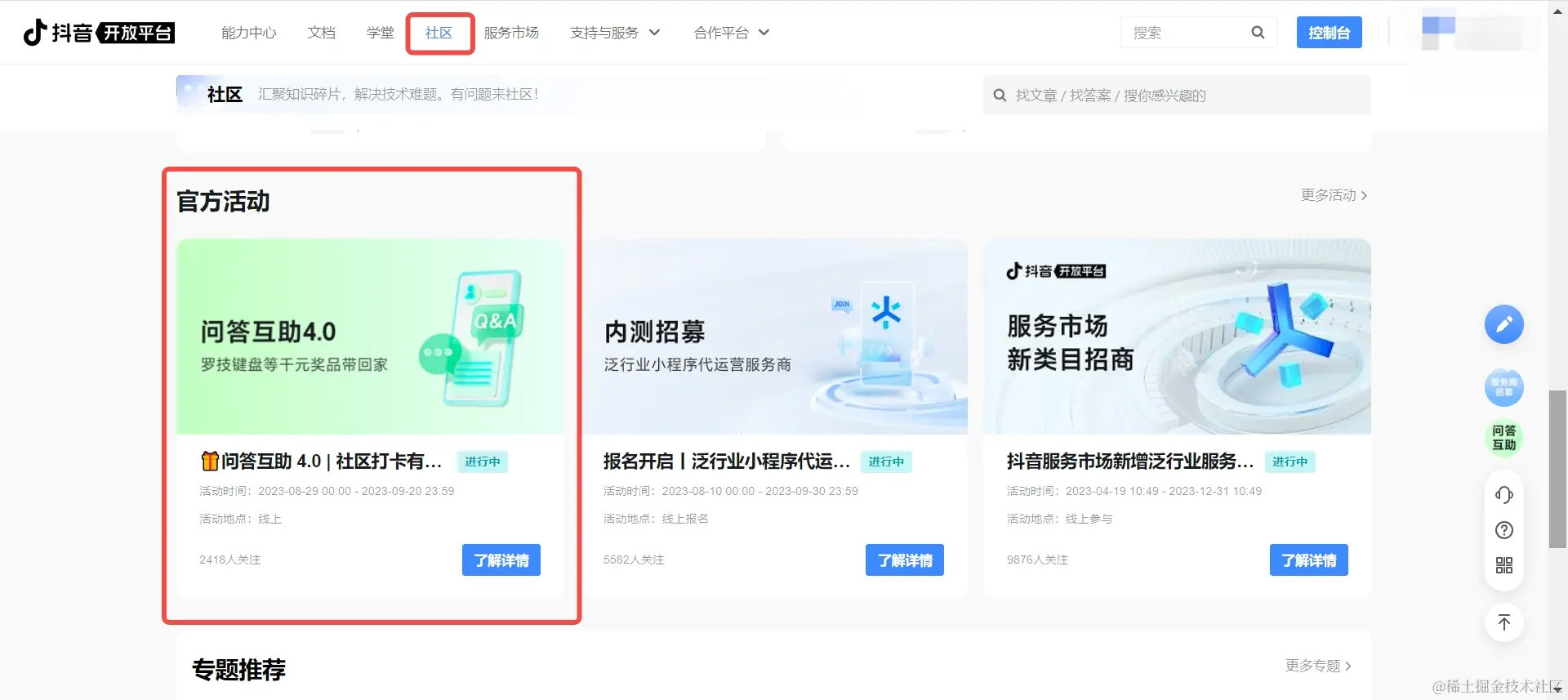Open the 更多专题 link

(1318, 666)
